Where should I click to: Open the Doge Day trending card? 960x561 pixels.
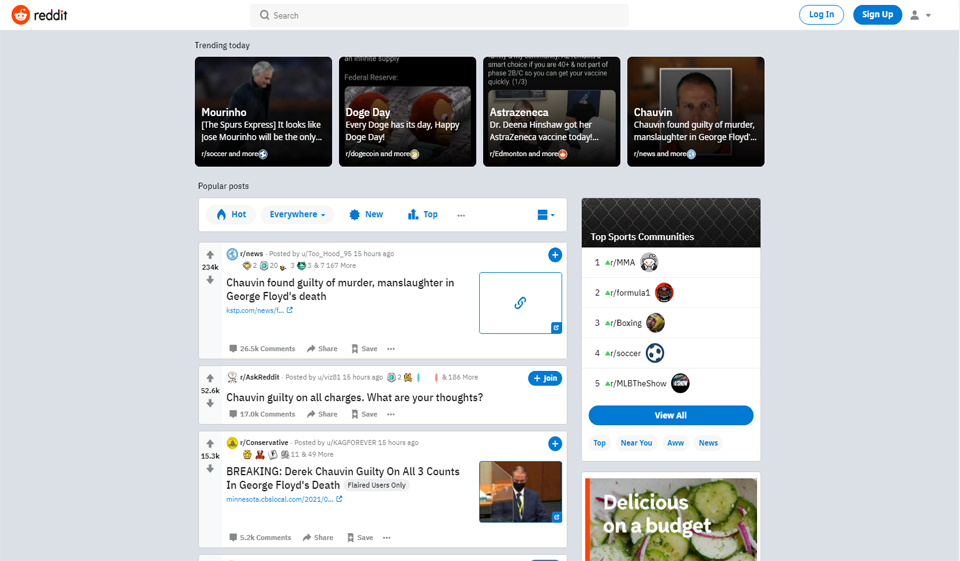click(407, 111)
